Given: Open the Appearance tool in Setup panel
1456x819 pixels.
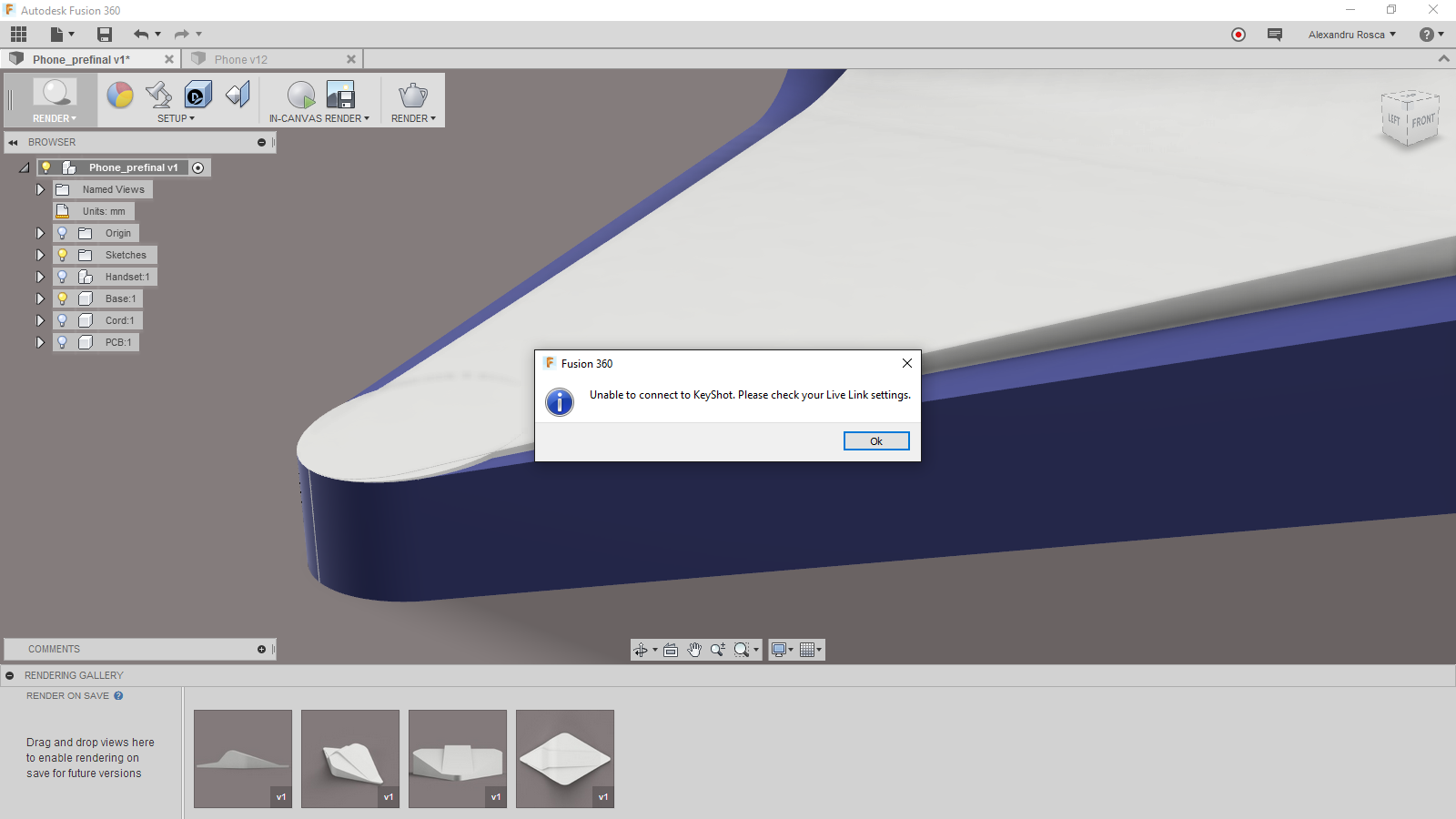Looking at the screenshot, I should [120, 93].
